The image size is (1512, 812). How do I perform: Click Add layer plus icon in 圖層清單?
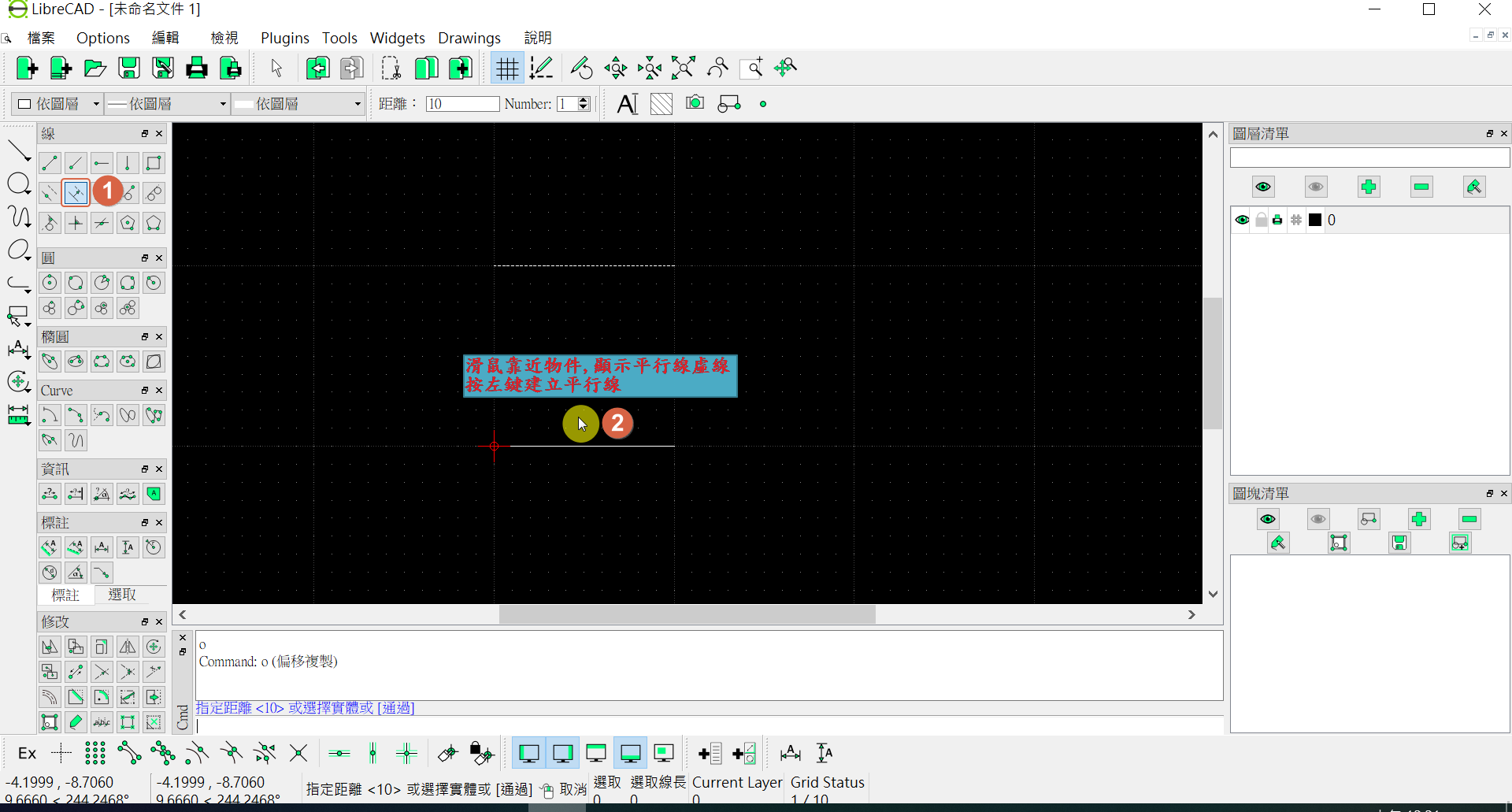tap(1369, 187)
